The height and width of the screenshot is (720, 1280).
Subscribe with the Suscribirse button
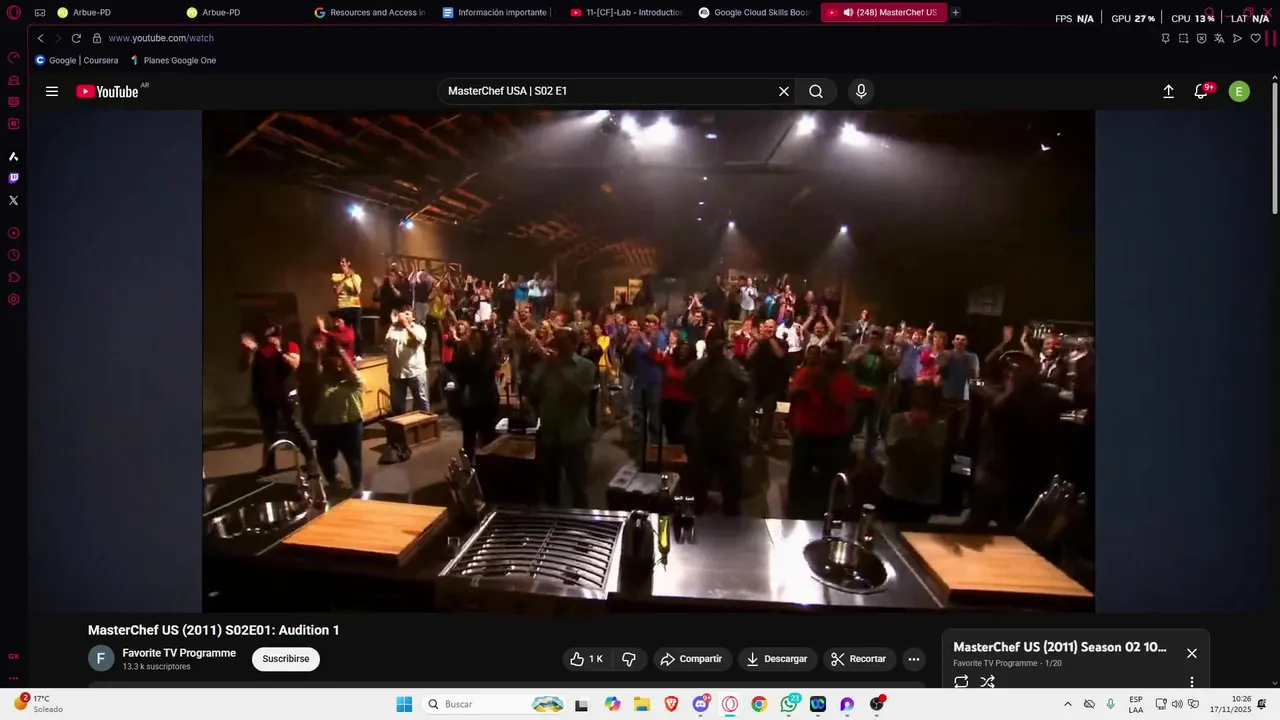pos(286,659)
